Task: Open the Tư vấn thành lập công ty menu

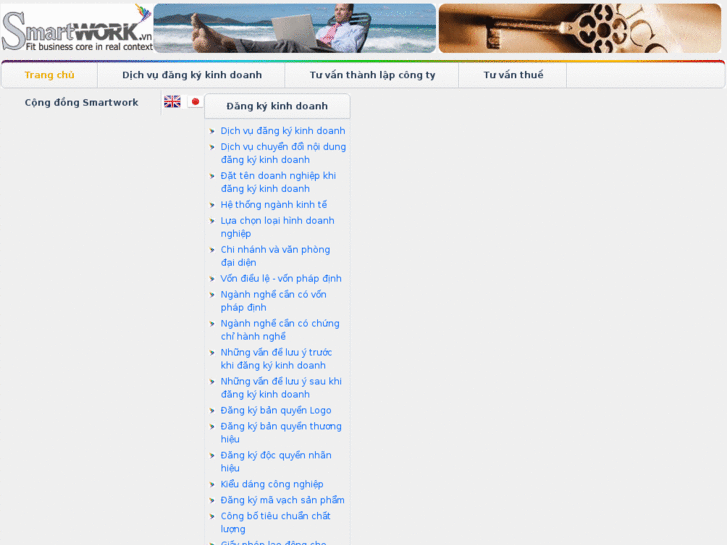Action: click(372, 75)
